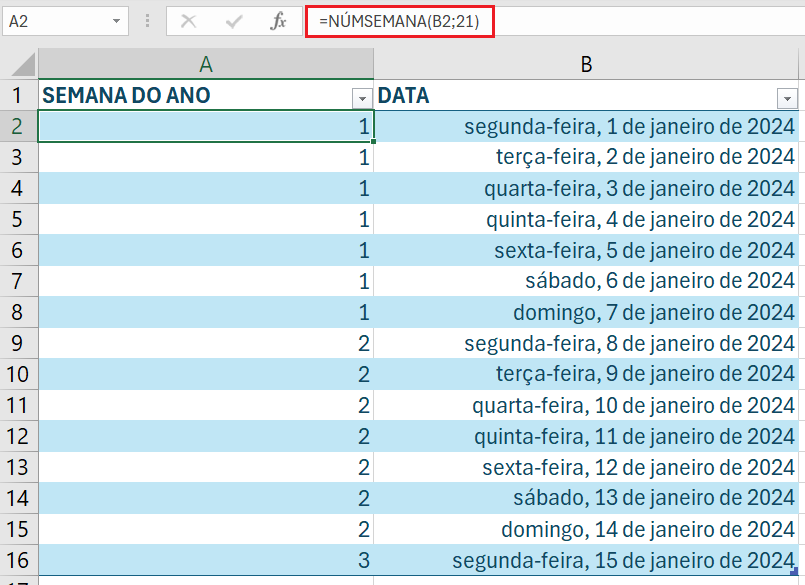Viewport: 805px width, 585px height.
Task: Select row 13 header
Action: point(18,467)
